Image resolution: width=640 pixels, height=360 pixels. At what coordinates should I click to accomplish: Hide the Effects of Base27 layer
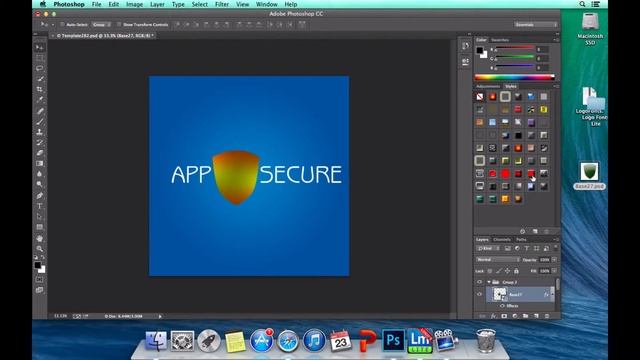(x=502, y=306)
